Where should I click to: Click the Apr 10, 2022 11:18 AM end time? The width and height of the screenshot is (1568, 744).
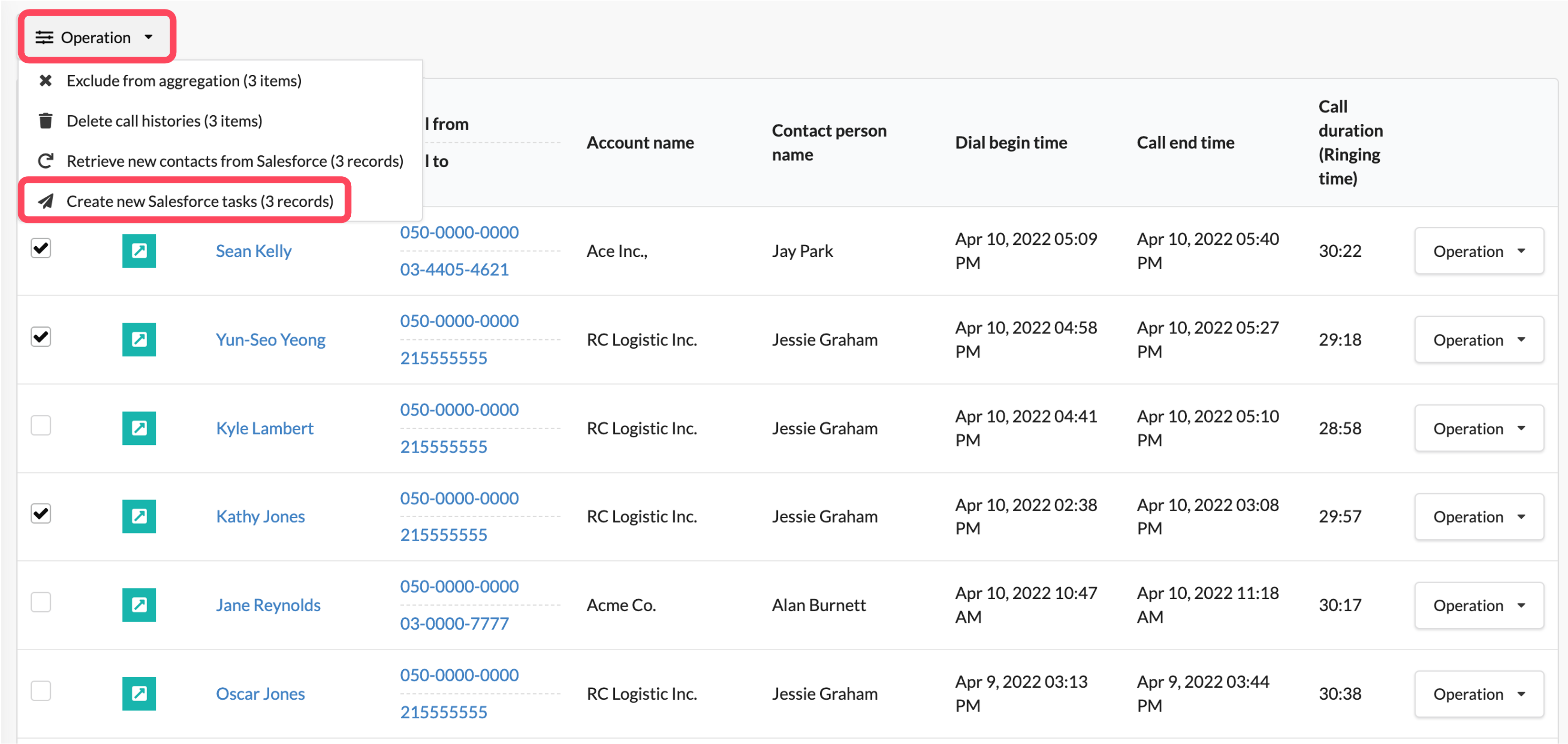coord(1208,605)
